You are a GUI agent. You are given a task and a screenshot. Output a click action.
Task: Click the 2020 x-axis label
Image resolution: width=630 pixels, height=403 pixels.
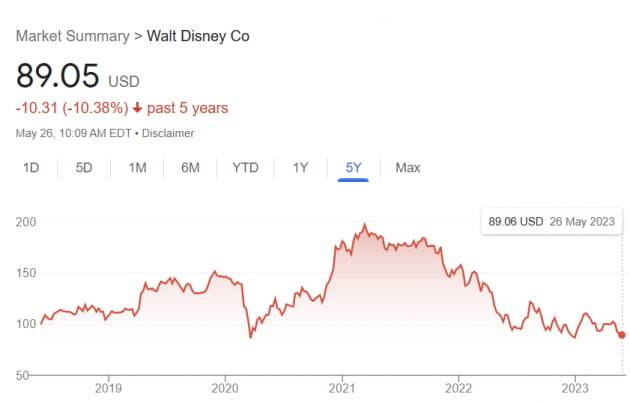click(x=225, y=387)
